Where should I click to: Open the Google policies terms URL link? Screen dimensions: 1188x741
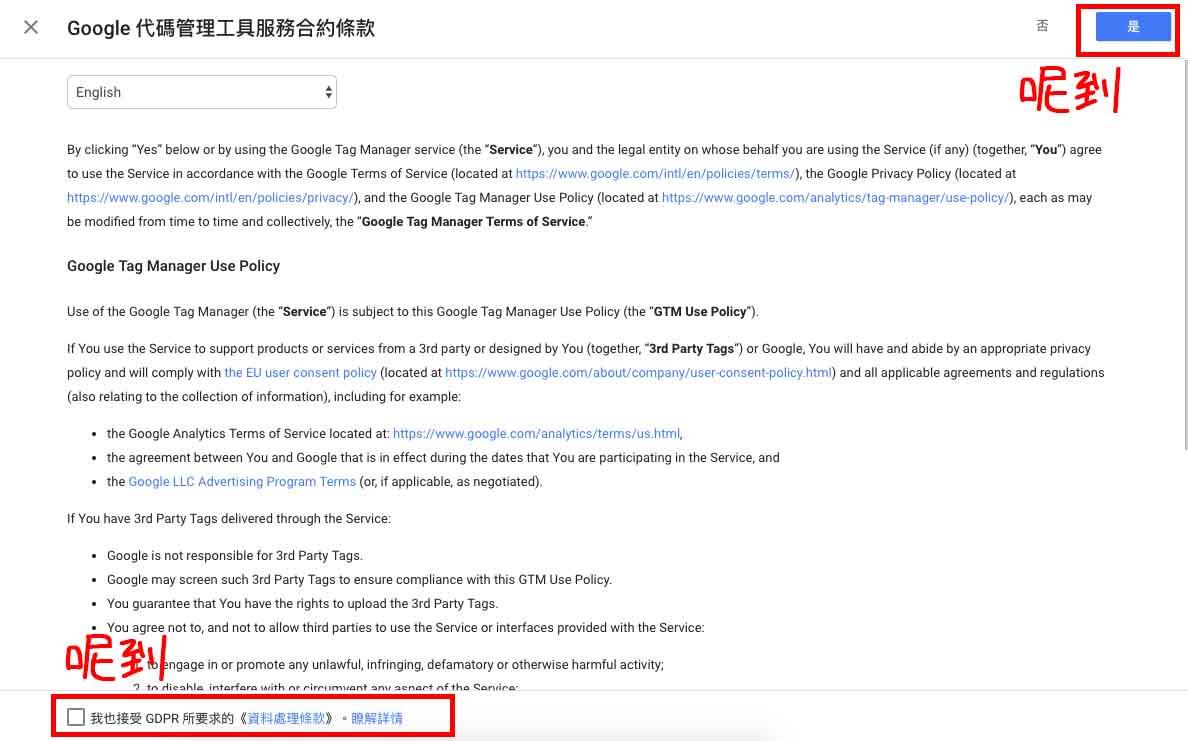655,174
